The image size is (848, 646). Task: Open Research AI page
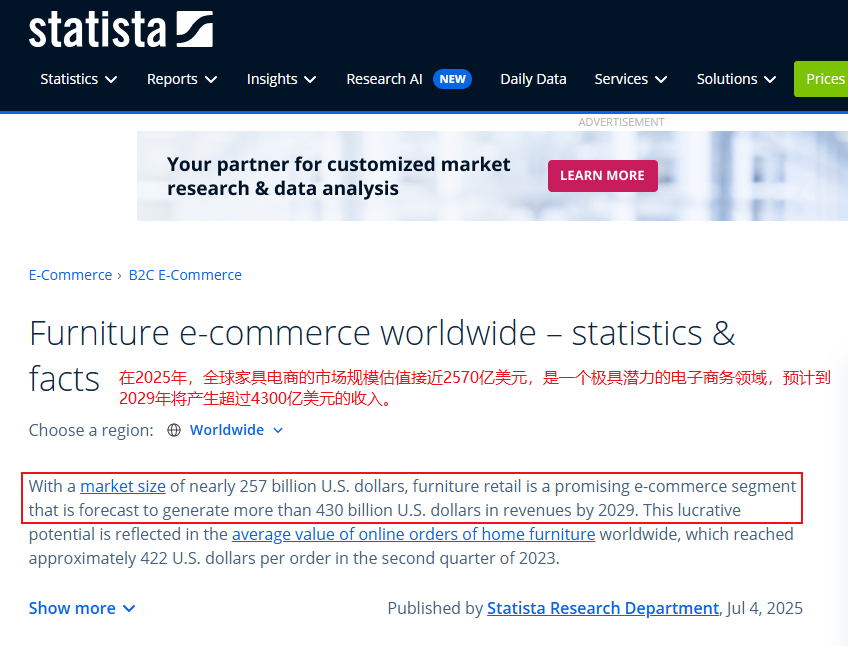coord(384,79)
